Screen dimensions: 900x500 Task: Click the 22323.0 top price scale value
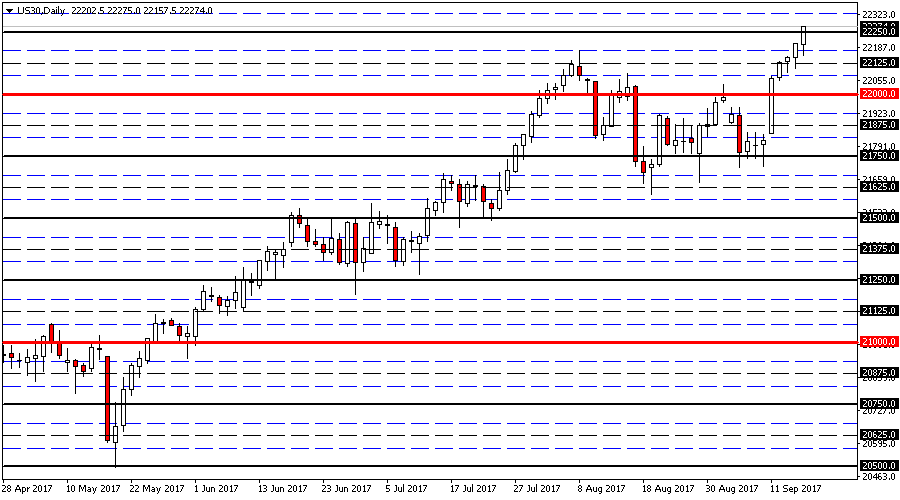click(x=877, y=16)
